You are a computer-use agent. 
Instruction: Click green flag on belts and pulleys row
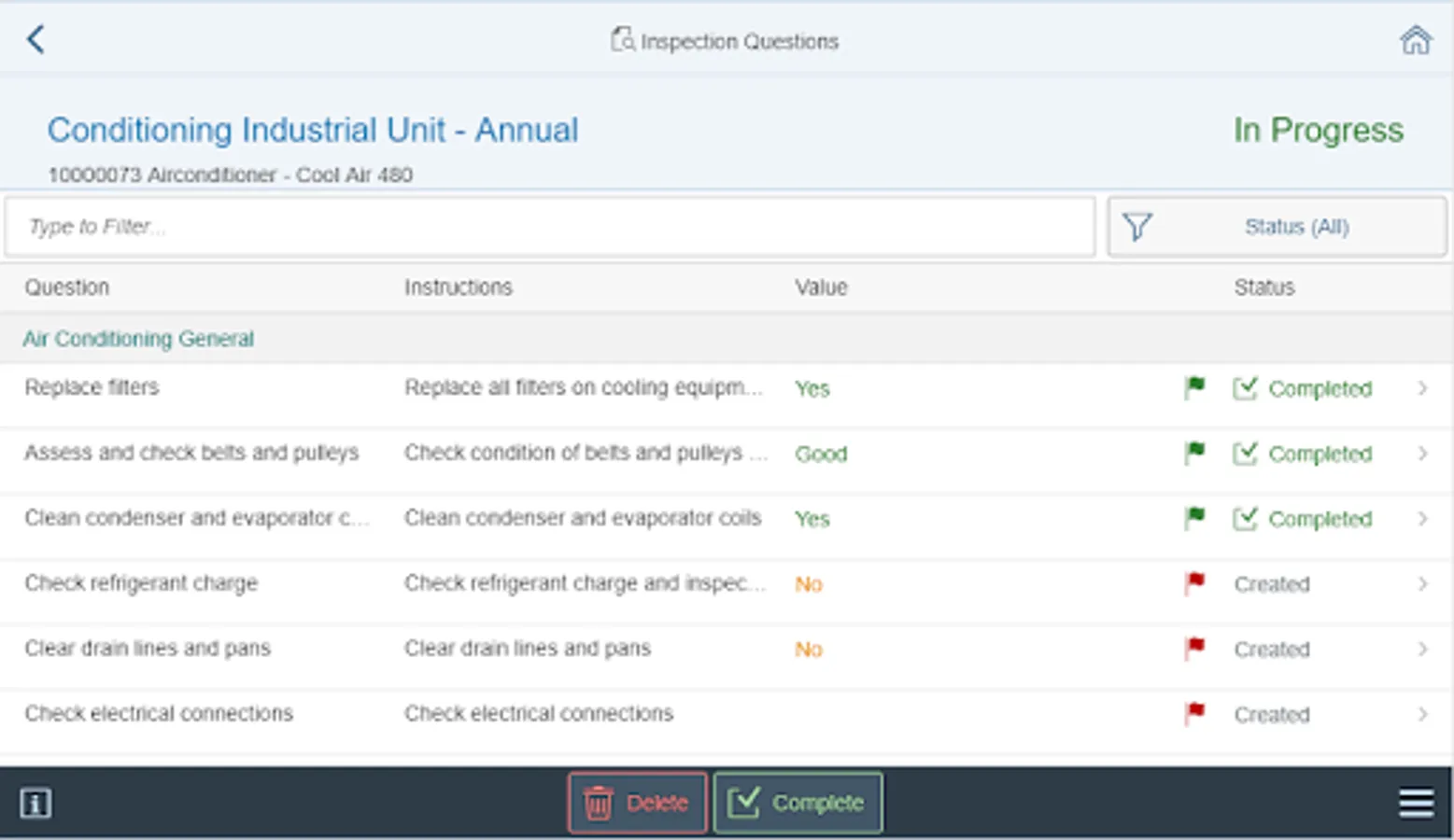[x=1194, y=453]
